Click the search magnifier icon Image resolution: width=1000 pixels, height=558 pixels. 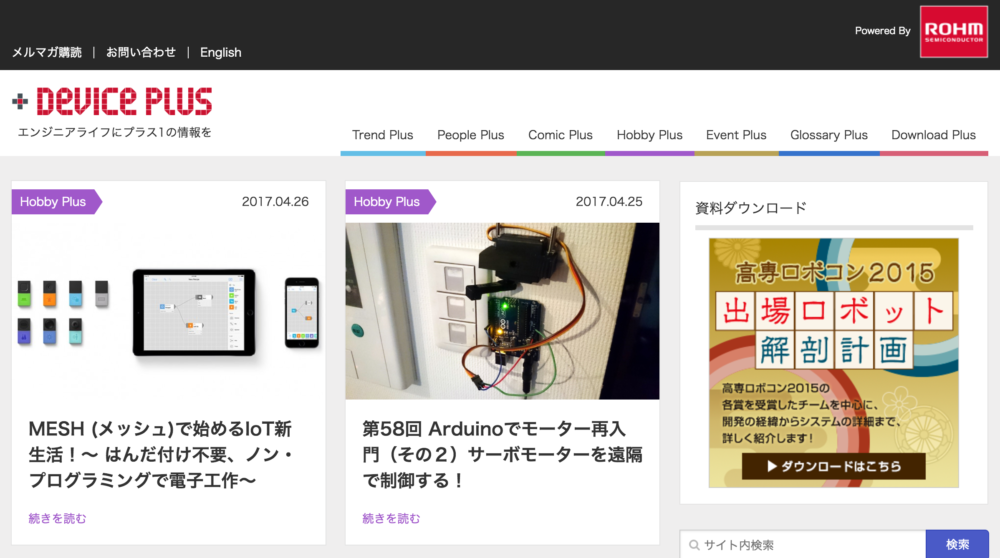tap(694, 545)
